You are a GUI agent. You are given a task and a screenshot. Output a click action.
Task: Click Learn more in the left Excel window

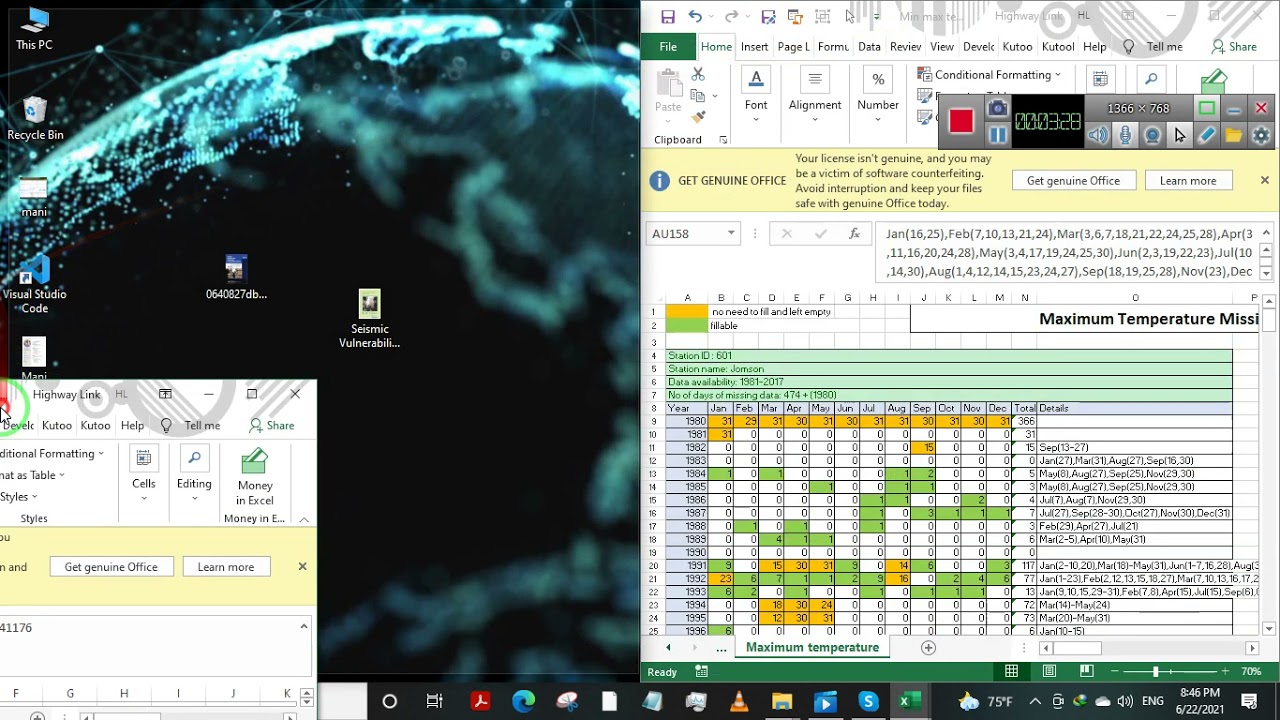tap(226, 567)
